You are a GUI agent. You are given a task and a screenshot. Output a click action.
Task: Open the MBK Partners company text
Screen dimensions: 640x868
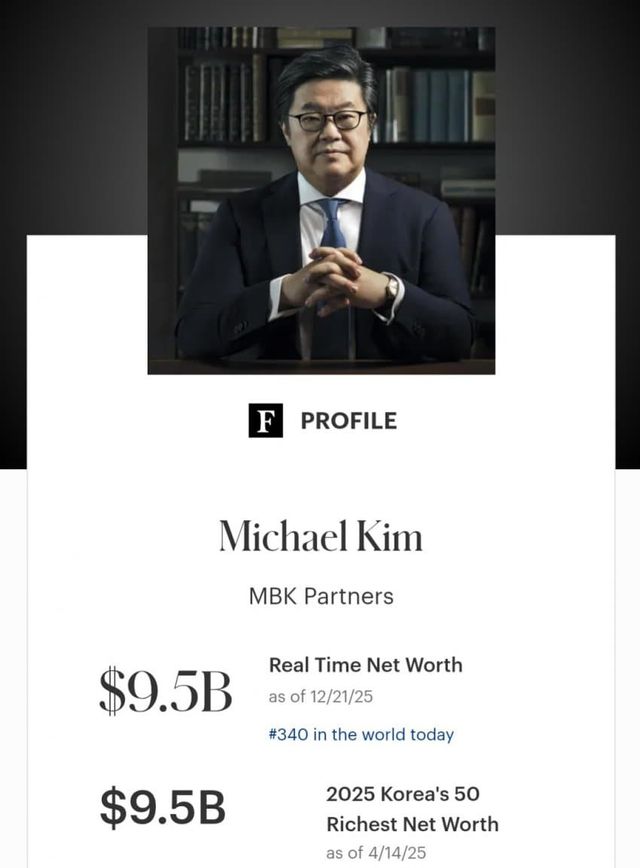(321, 596)
